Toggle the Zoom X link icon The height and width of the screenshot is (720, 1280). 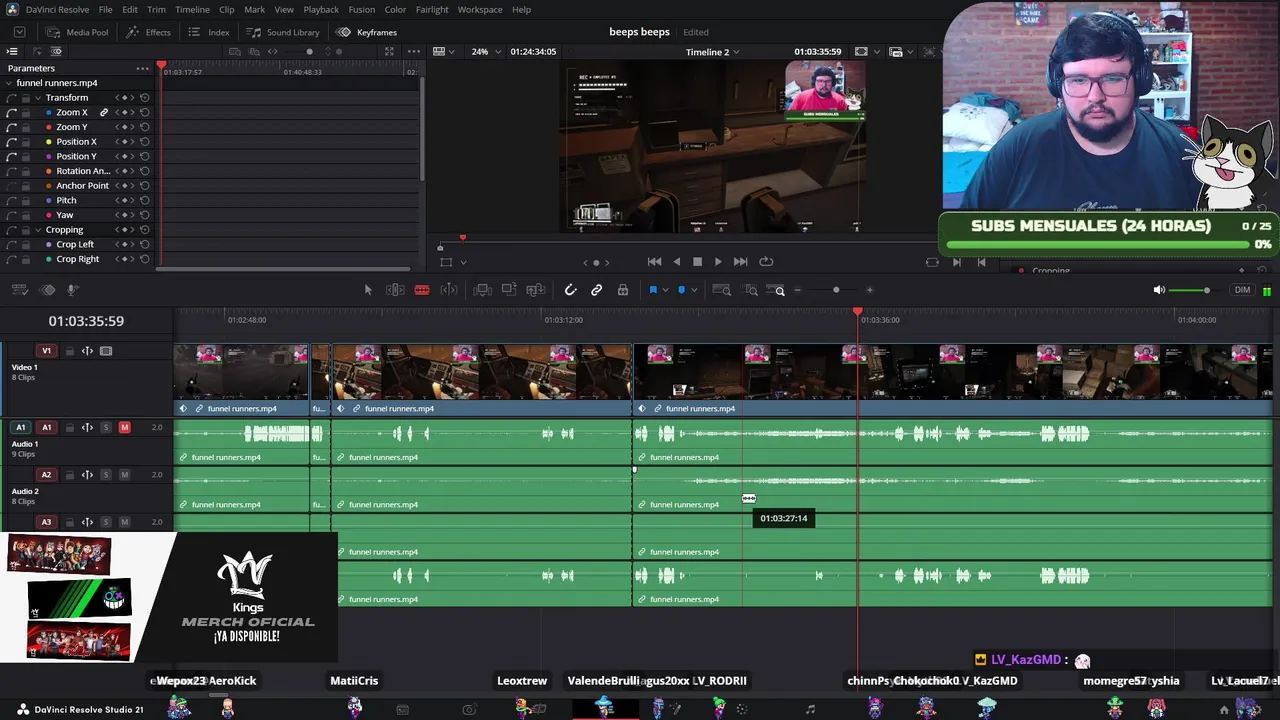coord(103,112)
